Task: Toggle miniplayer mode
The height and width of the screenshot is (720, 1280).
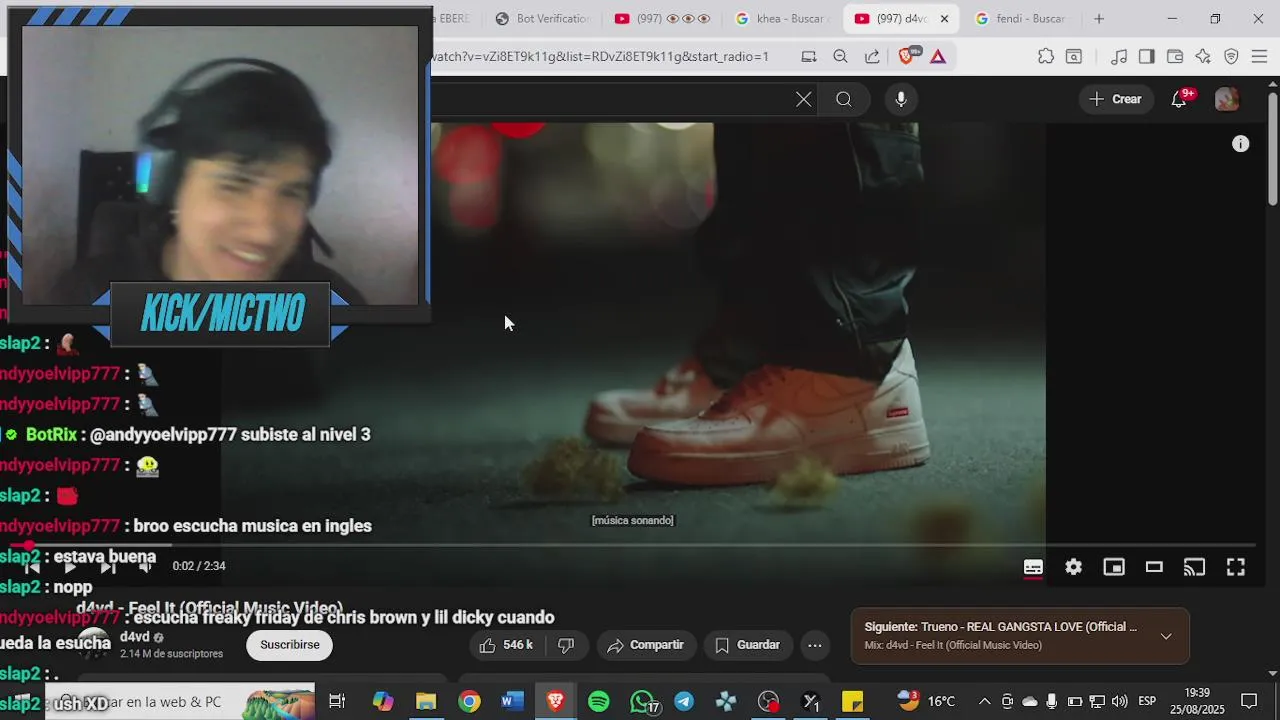Action: click(x=1114, y=567)
